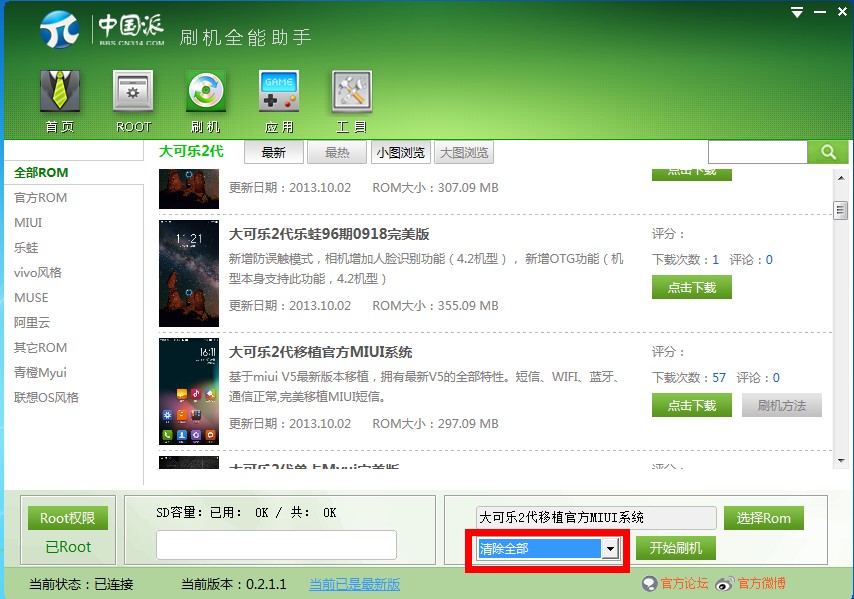Click the ROM list scrollbar thumb
The height and width of the screenshot is (599, 854).
tap(841, 210)
